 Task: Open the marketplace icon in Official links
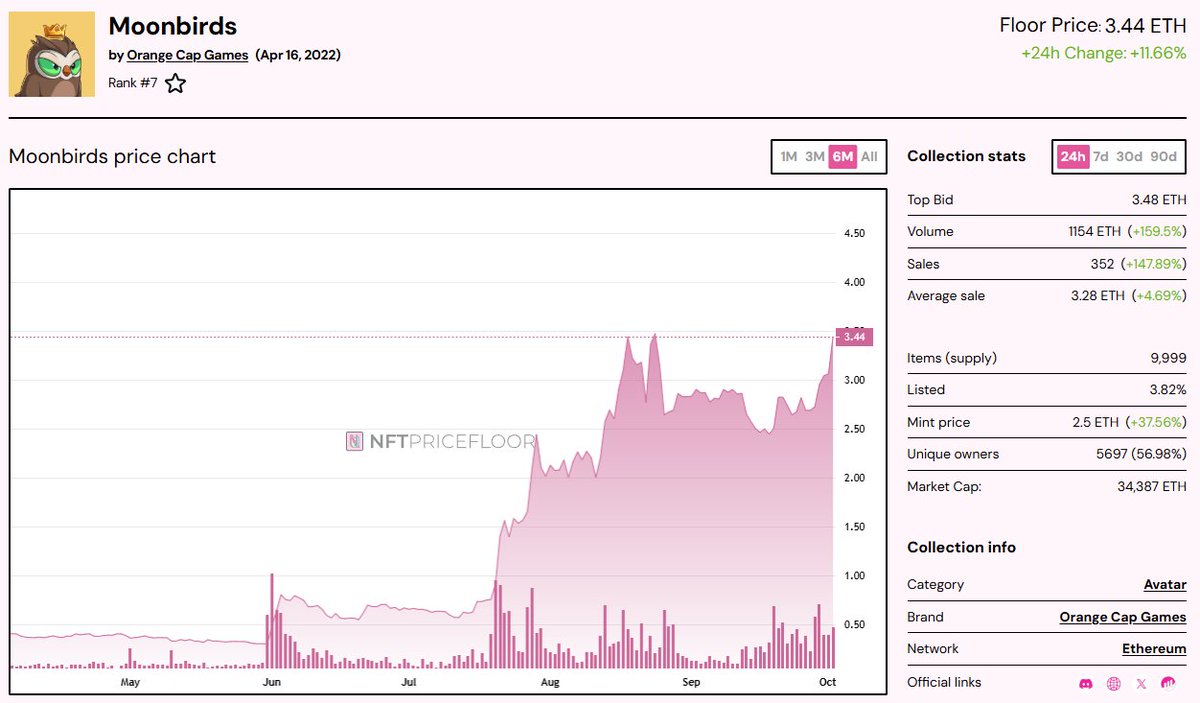[1168, 683]
